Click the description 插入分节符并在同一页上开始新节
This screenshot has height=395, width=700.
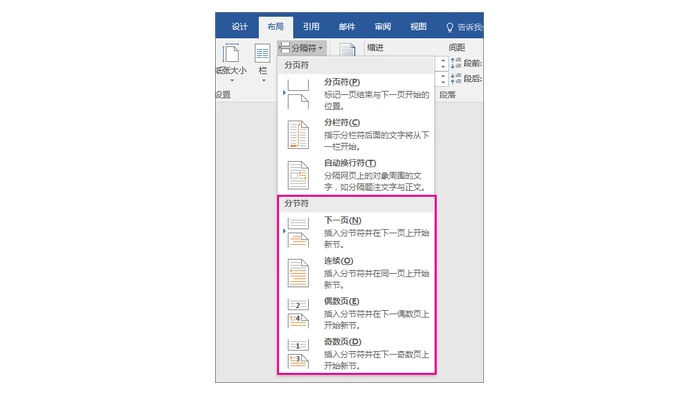(376, 279)
